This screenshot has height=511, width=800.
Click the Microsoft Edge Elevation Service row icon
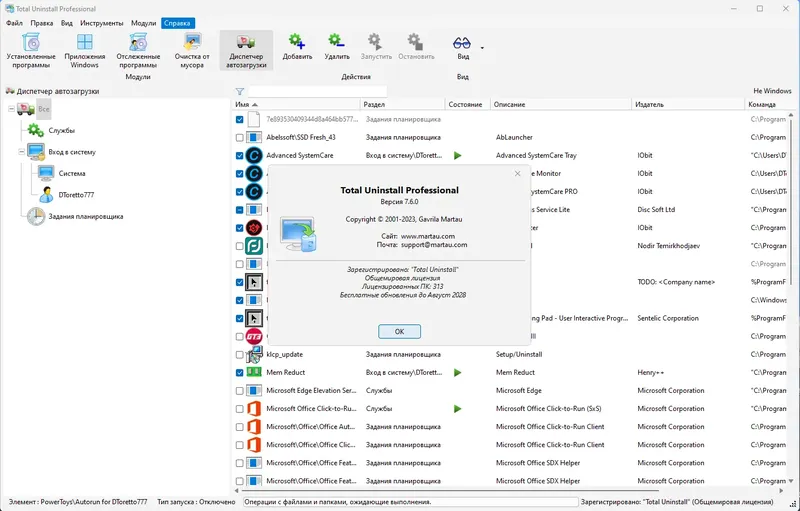[x=254, y=391]
